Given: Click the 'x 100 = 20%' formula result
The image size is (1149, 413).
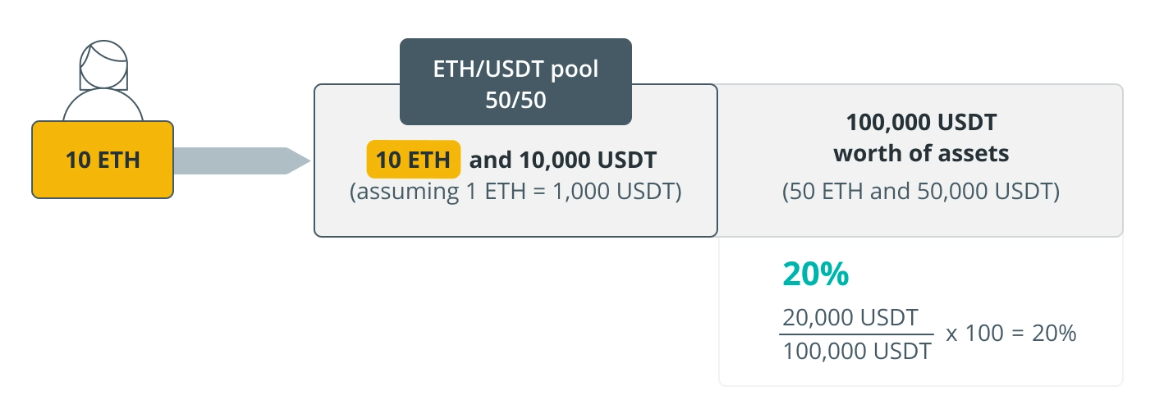Looking at the screenshot, I should pos(1011,334).
